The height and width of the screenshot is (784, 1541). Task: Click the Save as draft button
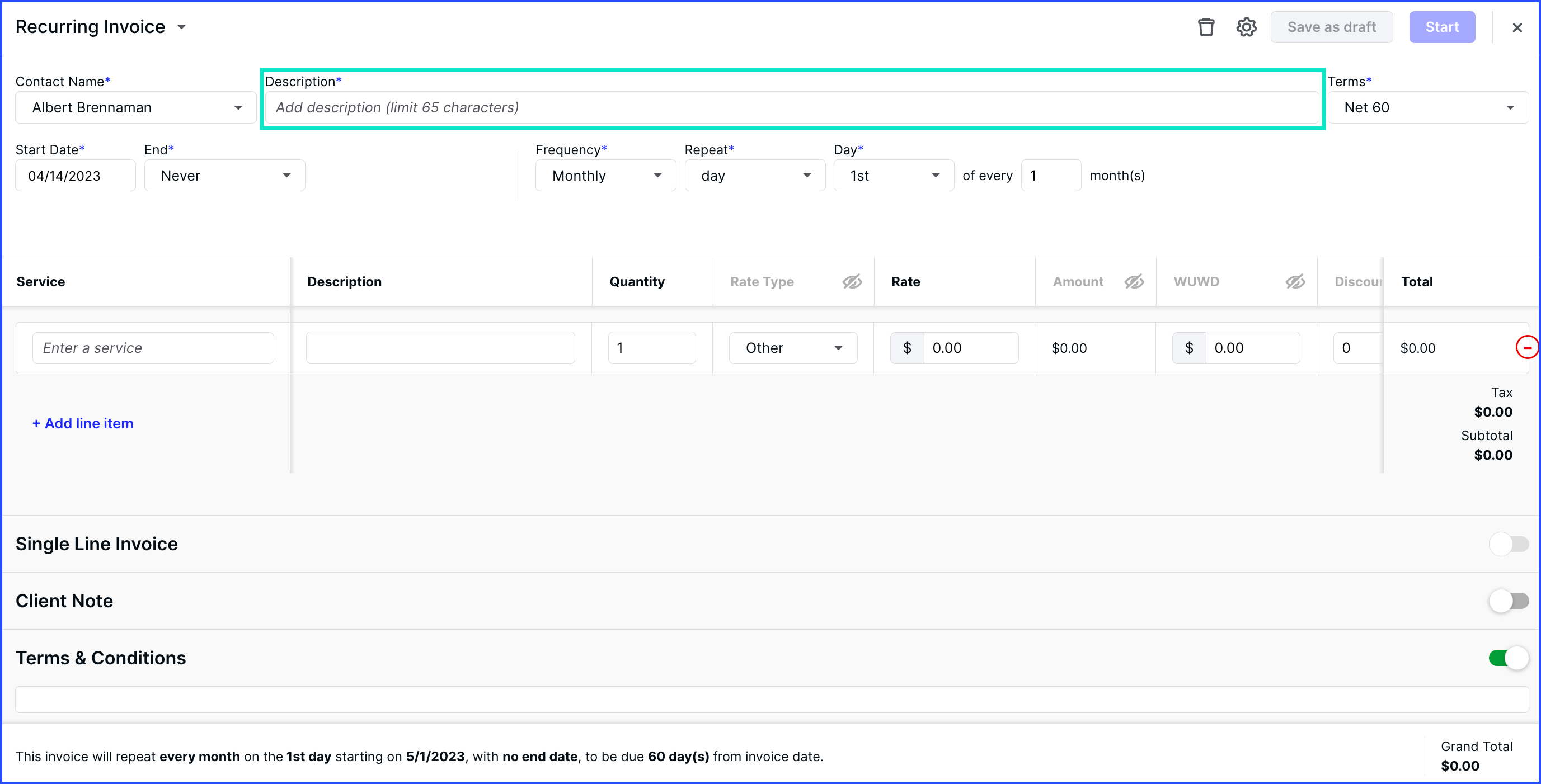[x=1331, y=27]
